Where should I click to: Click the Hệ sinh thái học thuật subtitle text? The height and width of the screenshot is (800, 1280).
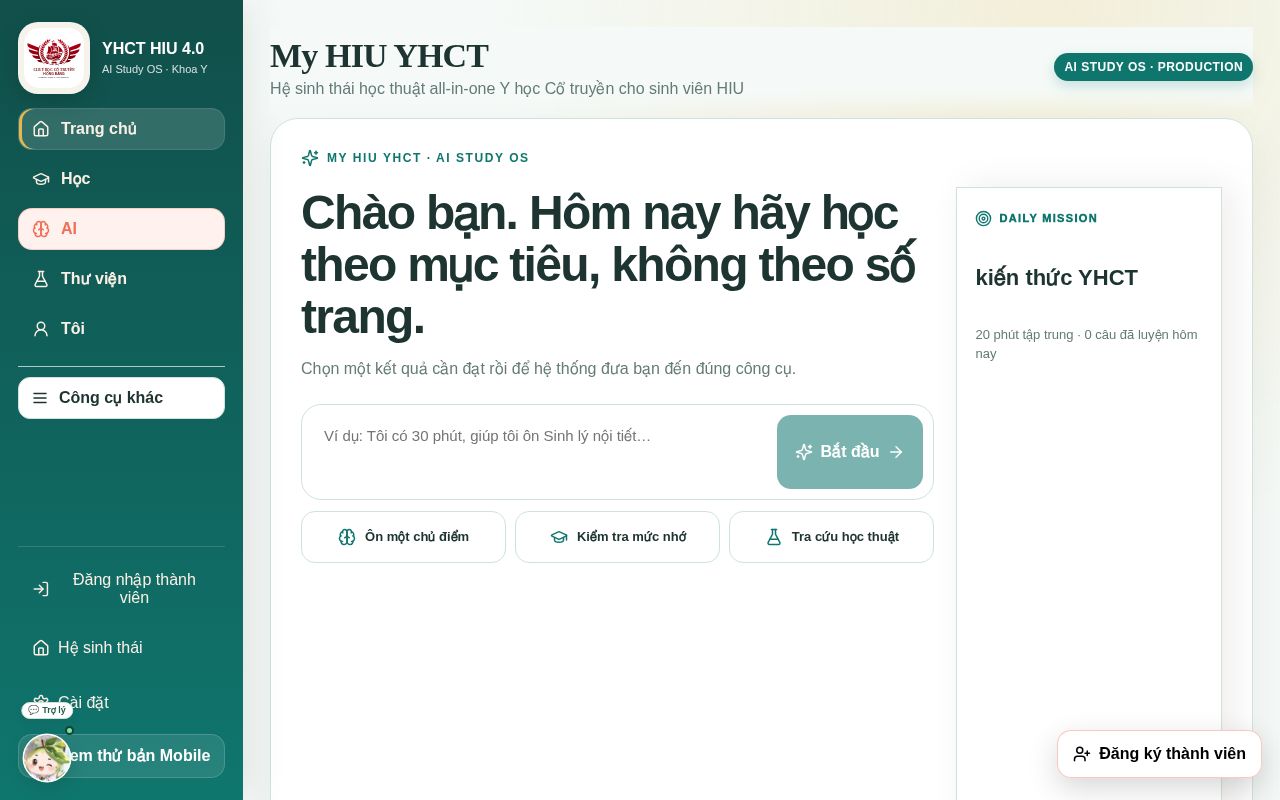[x=507, y=89]
